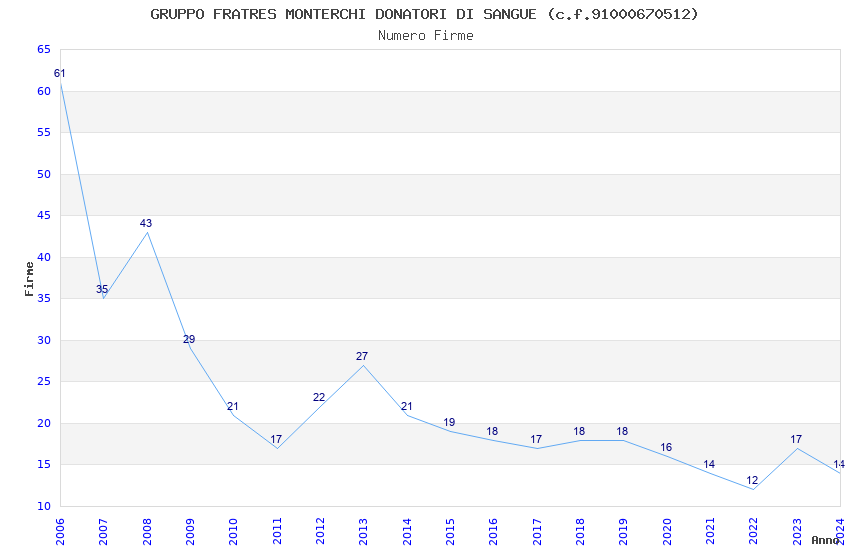Select the 18 data label for 2018

tap(579, 431)
